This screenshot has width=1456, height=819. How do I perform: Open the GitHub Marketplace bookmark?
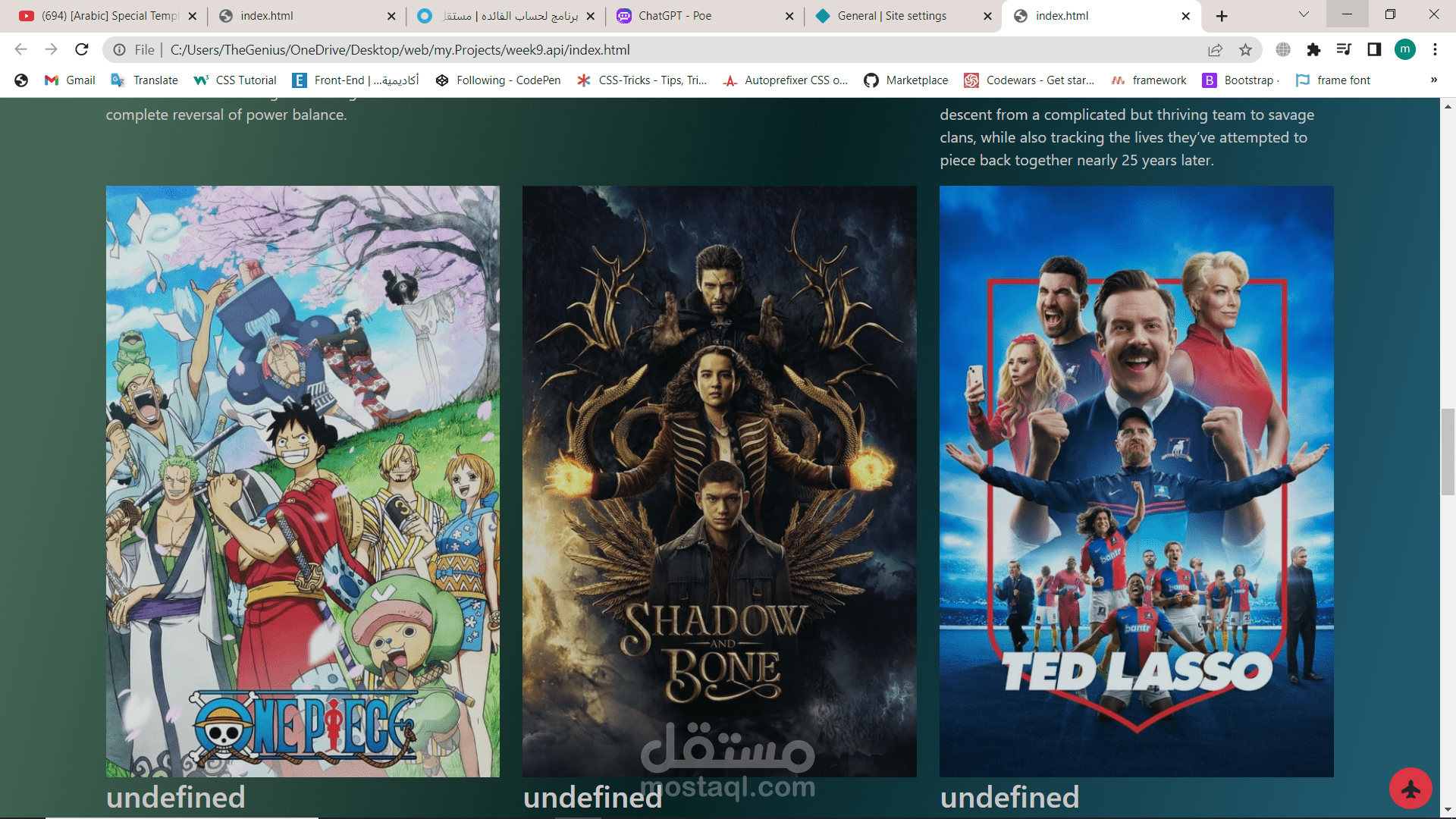906,80
